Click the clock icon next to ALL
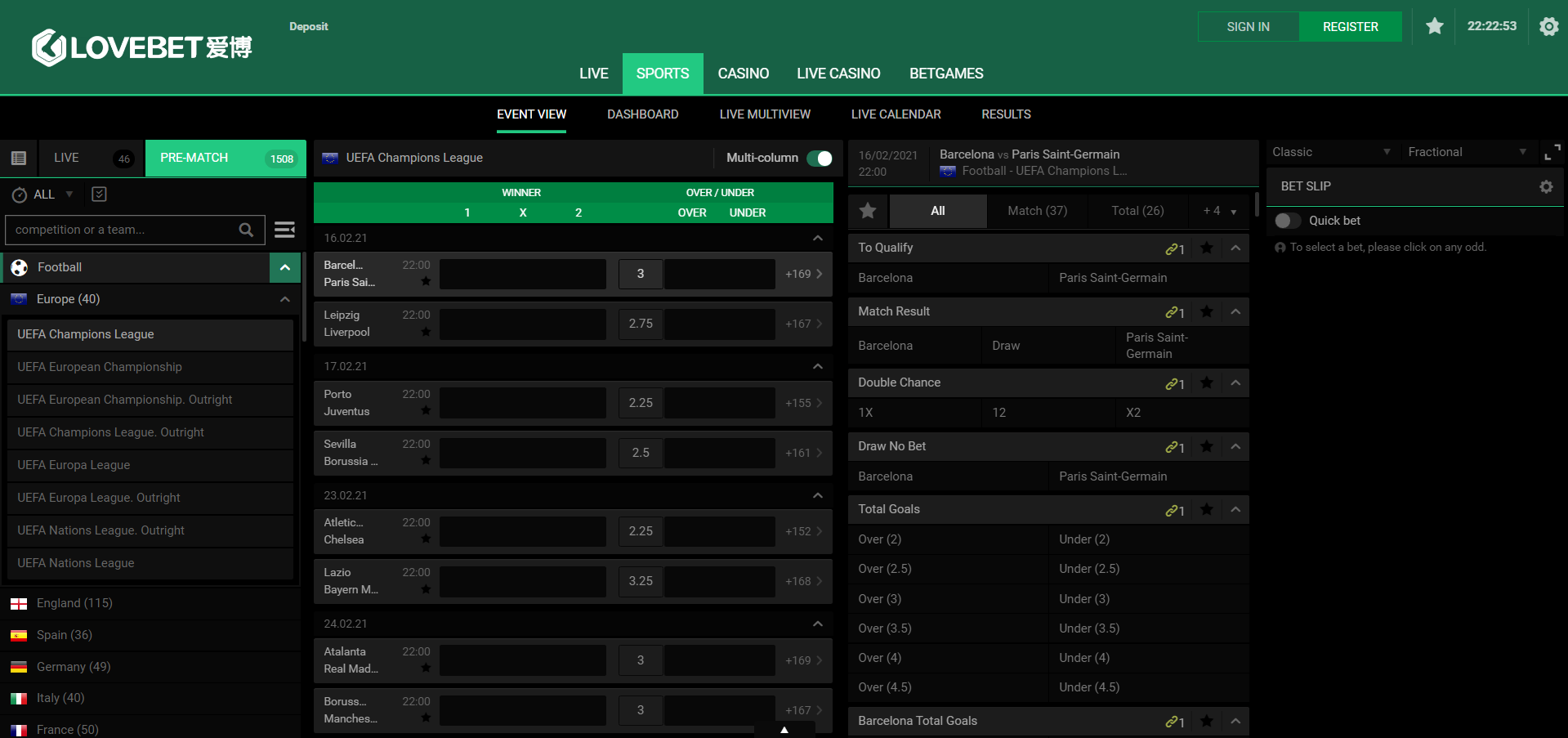This screenshot has width=1568, height=738. [20, 195]
